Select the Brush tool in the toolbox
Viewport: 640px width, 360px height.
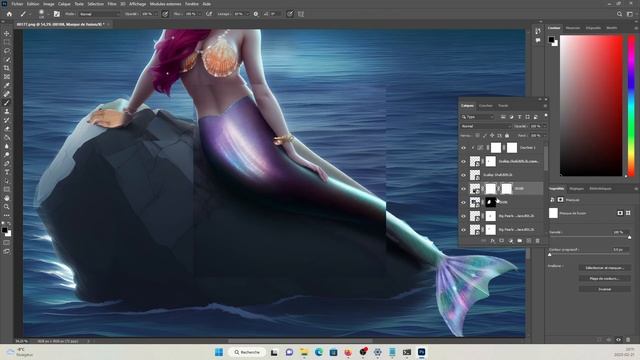pos(7,102)
